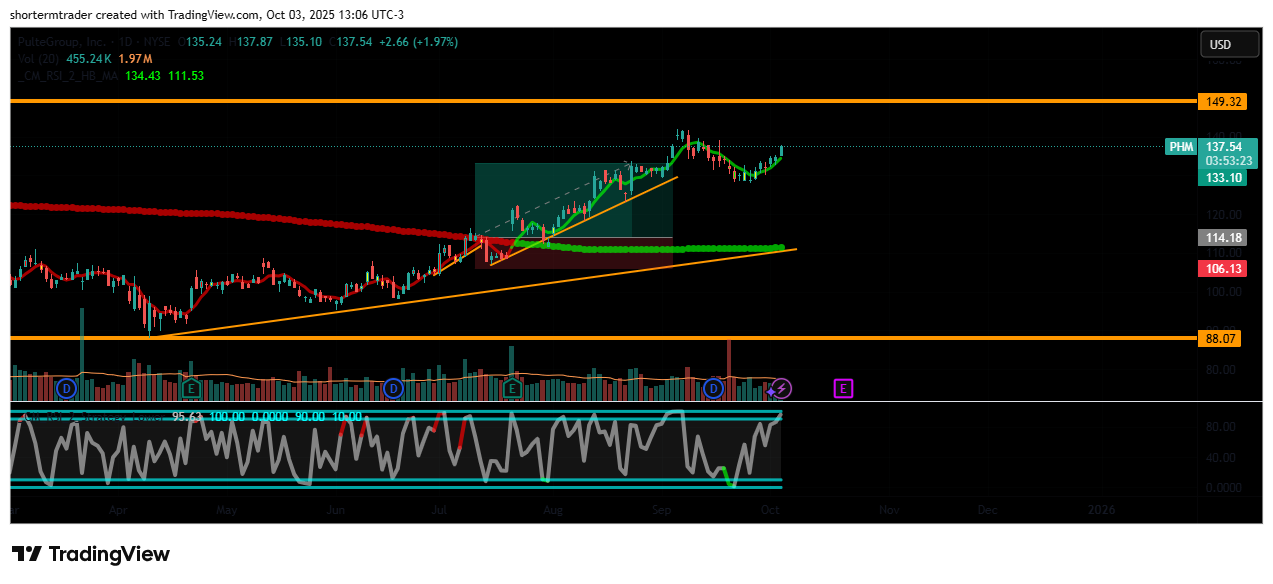Click the purple upcoming earnings E marker
This screenshot has width=1273, height=584.
click(x=843, y=388)
